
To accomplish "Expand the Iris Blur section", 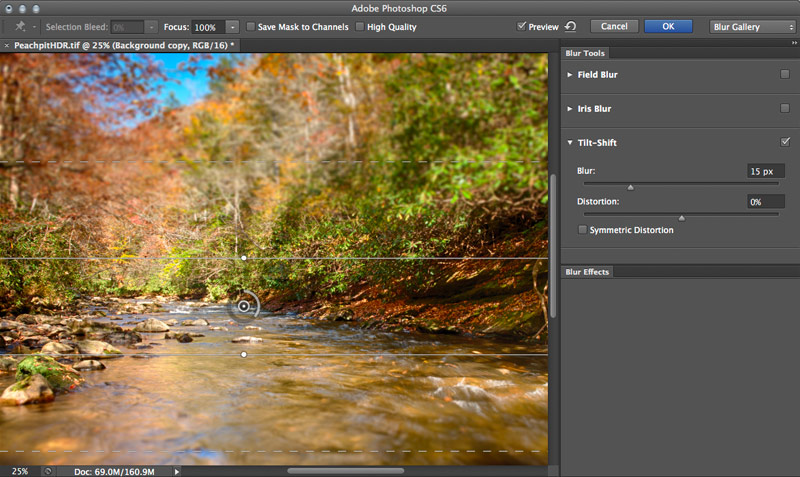I will click(570, 108).
